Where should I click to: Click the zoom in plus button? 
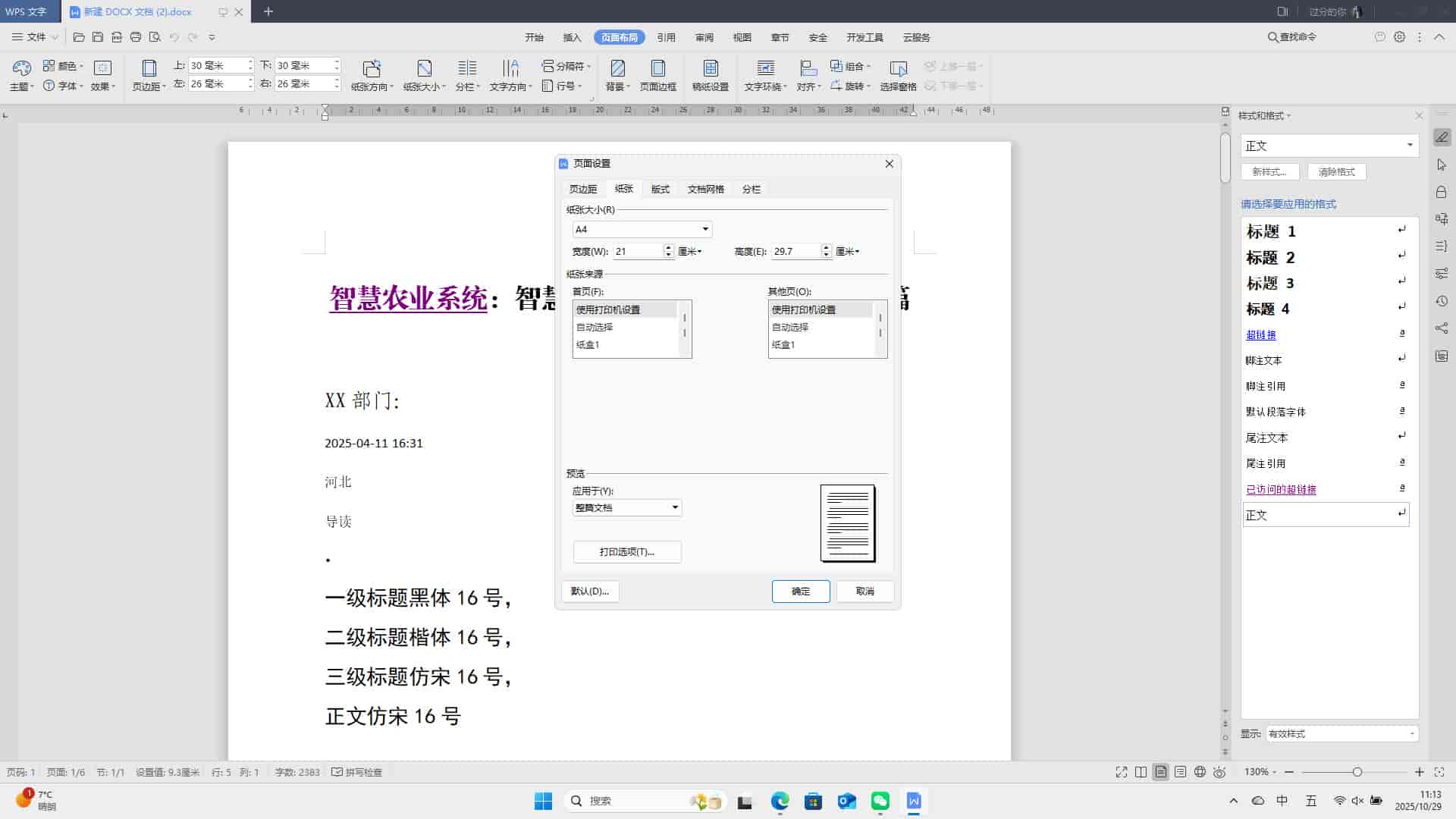[x=1420, y=772]
